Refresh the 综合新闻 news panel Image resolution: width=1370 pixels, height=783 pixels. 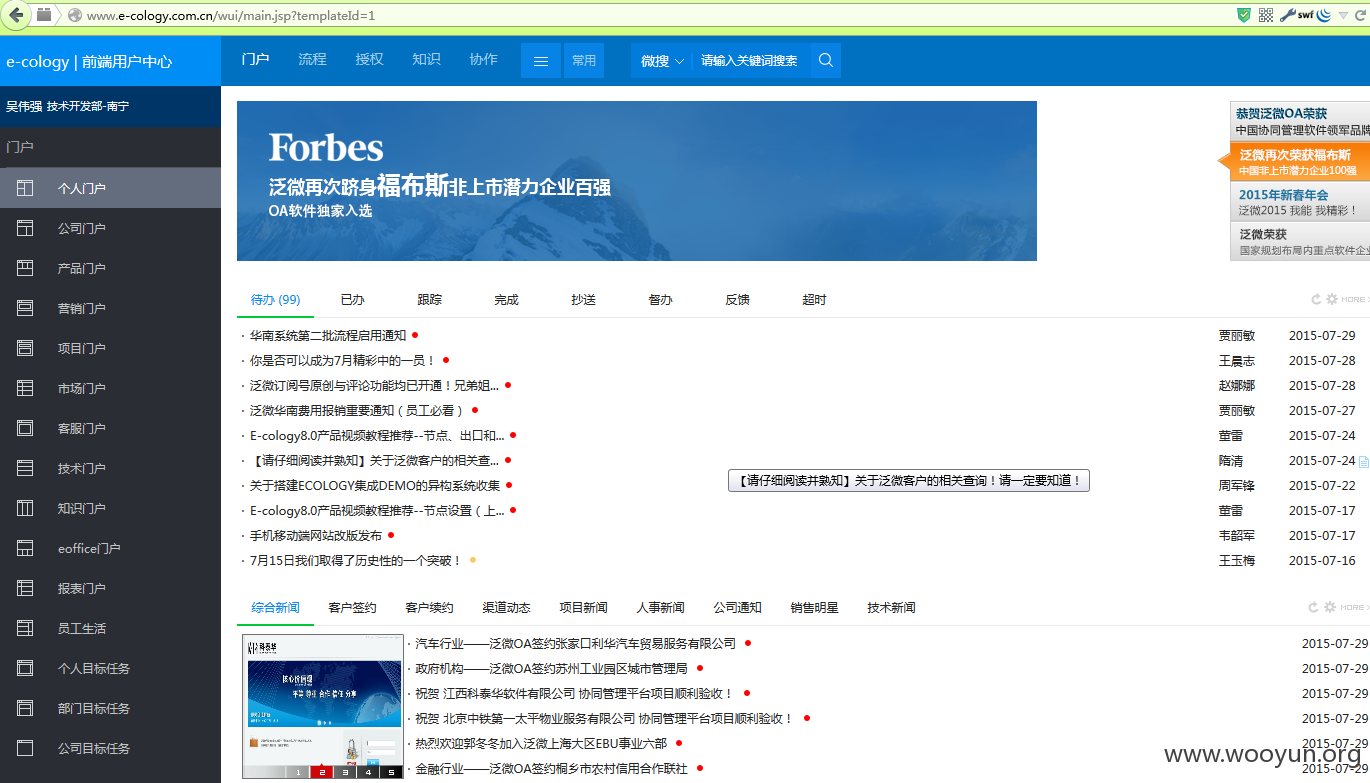pos(1314,607)
